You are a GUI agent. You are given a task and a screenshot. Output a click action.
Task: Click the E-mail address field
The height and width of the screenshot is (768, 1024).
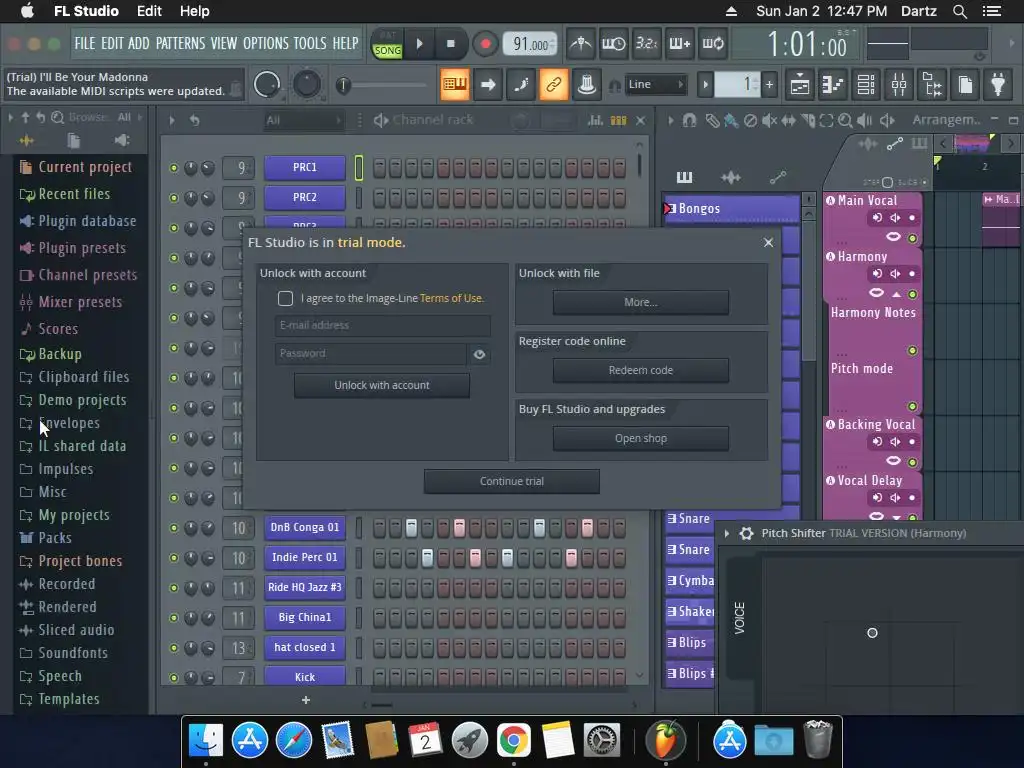coord(382,325)
